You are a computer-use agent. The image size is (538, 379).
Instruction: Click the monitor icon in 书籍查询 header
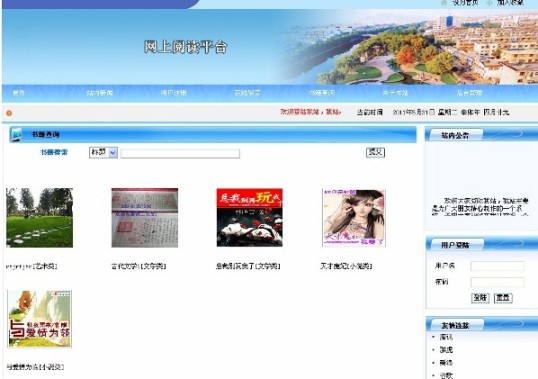16,134
